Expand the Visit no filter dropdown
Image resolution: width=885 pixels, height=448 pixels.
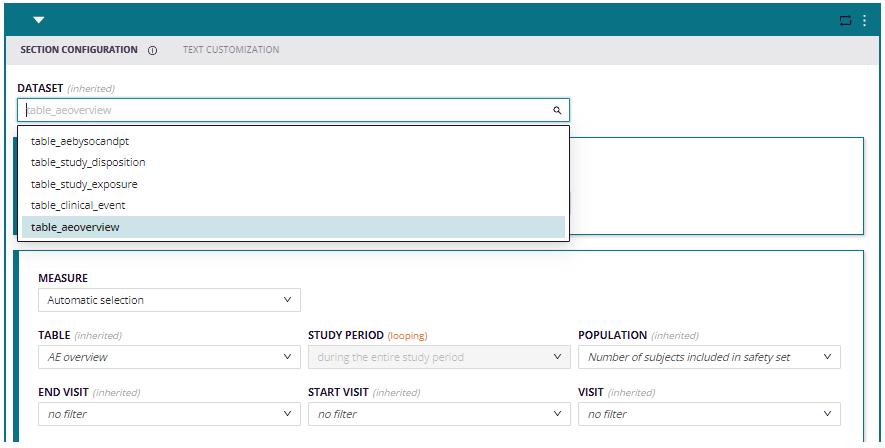(709, 414)
